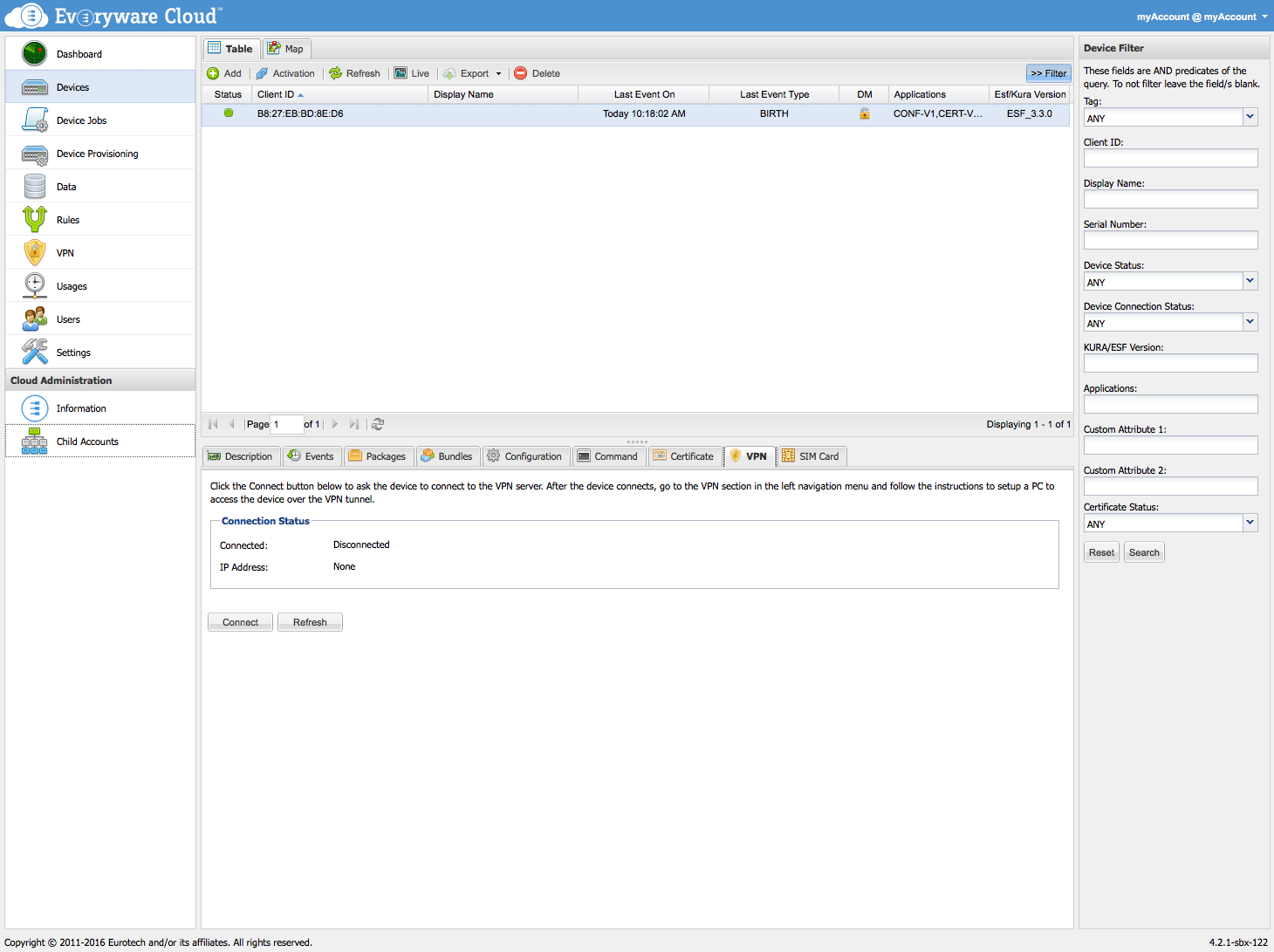The width and height of the screenshot is (1274, 952).
Task: Open the Device Provisioning icon
Action: tap(35, 154)
